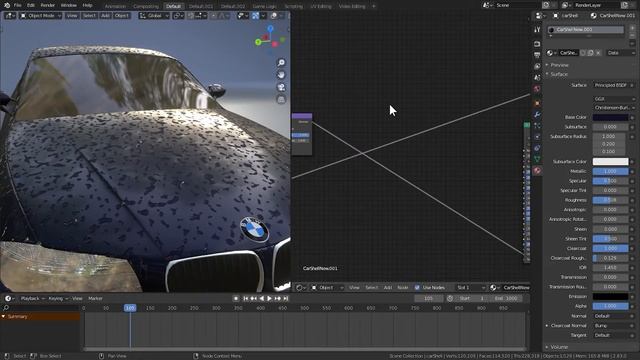Click the current frame number field
The image size is (640, 360).
(429, 298)
